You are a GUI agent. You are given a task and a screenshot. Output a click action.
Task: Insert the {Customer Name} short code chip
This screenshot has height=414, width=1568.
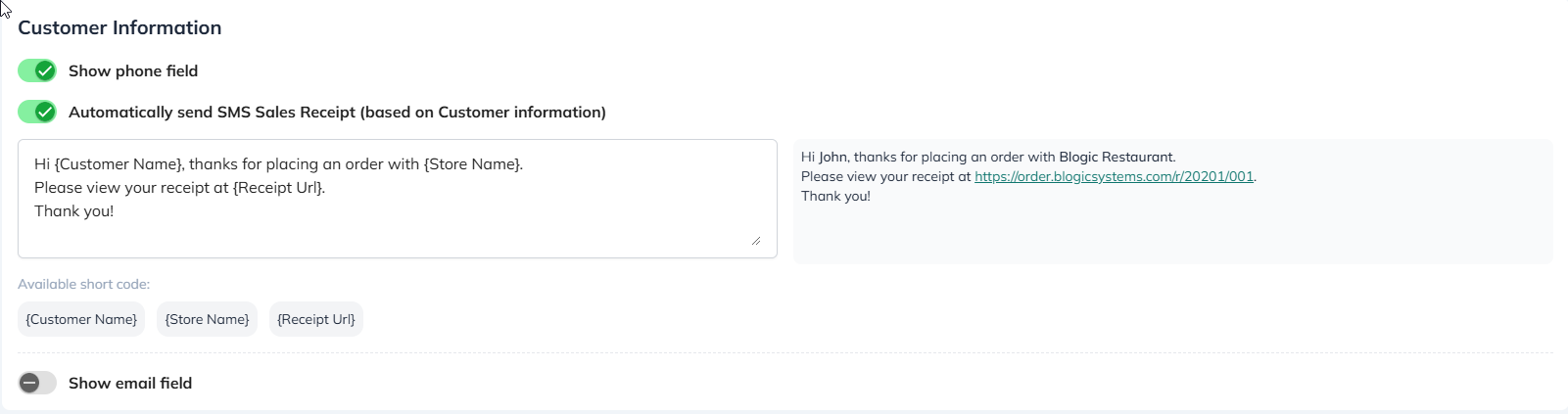pyautogui.click(x=81, y=319)
